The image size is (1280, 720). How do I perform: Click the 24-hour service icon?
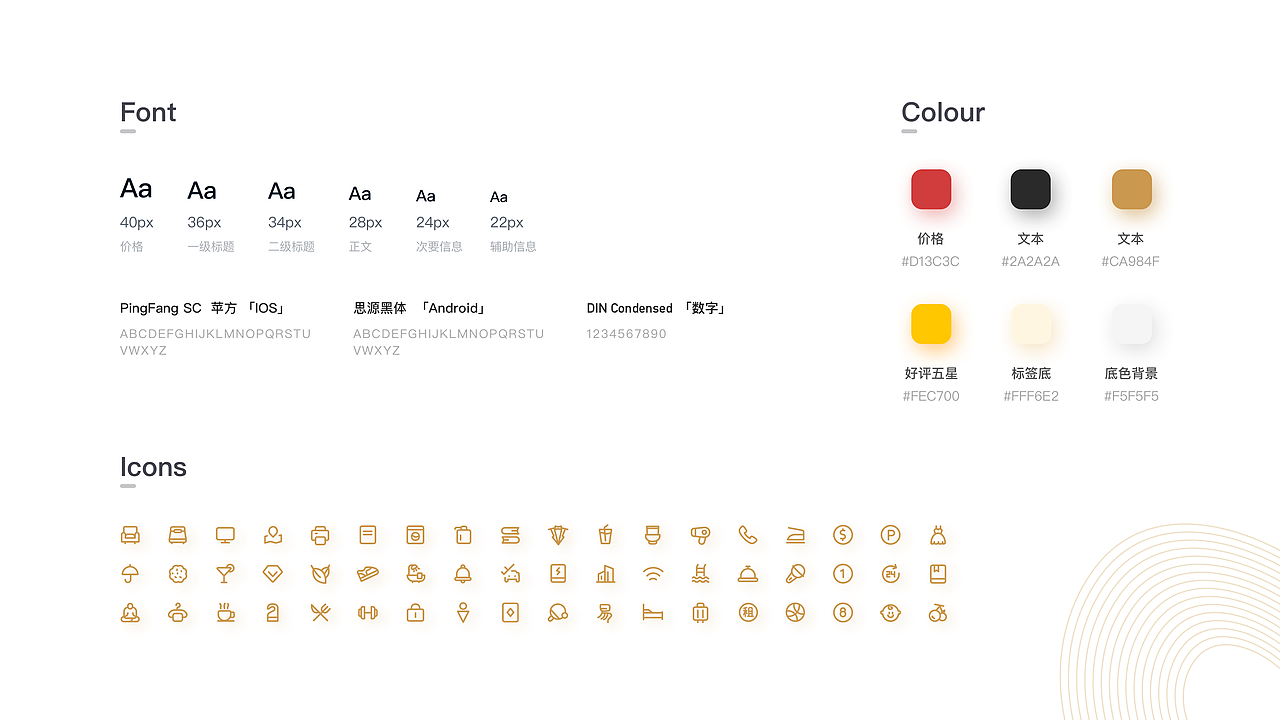click(x=890, y=574)
